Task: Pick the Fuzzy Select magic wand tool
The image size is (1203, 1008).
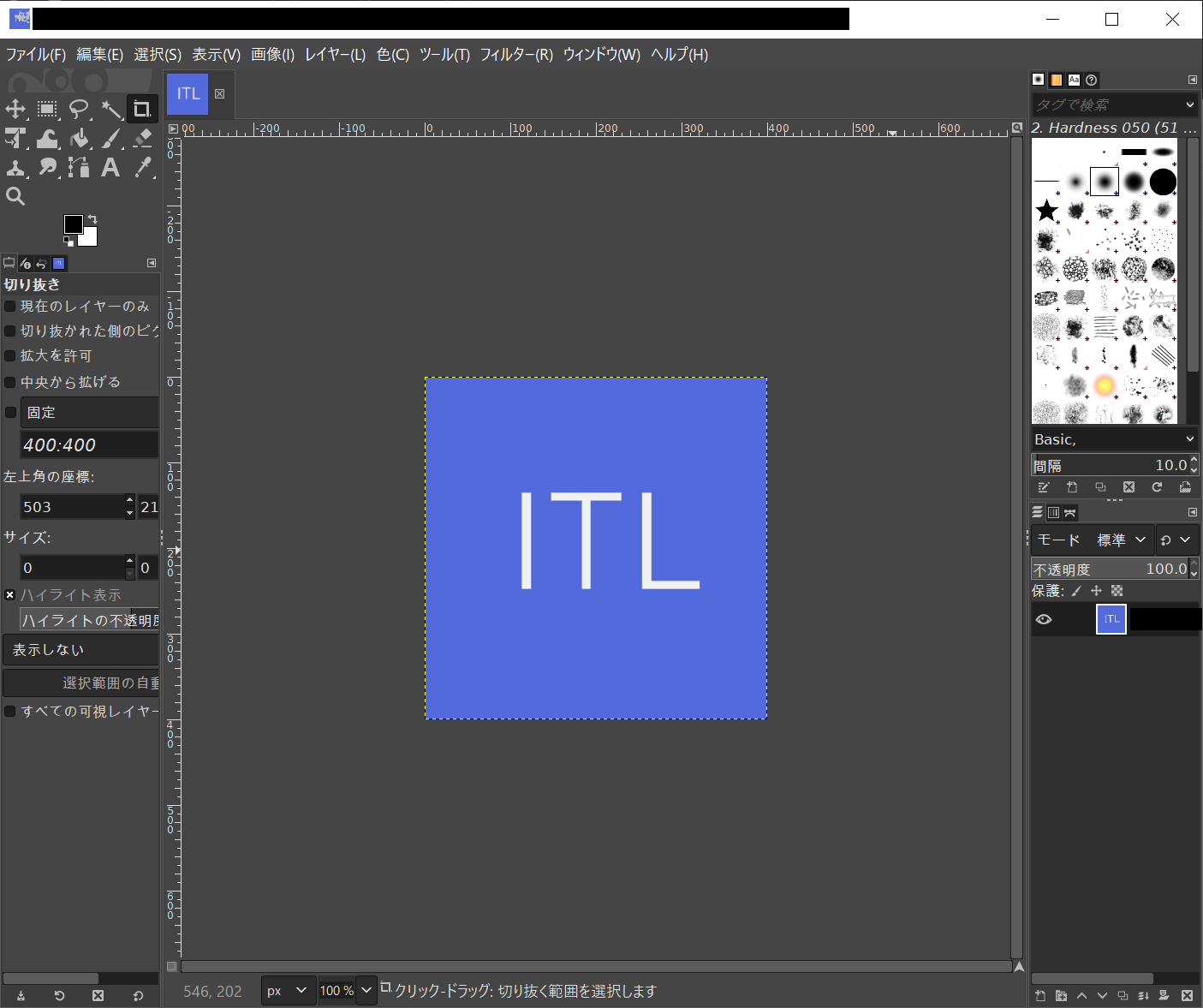Action: tap(111, 109)
